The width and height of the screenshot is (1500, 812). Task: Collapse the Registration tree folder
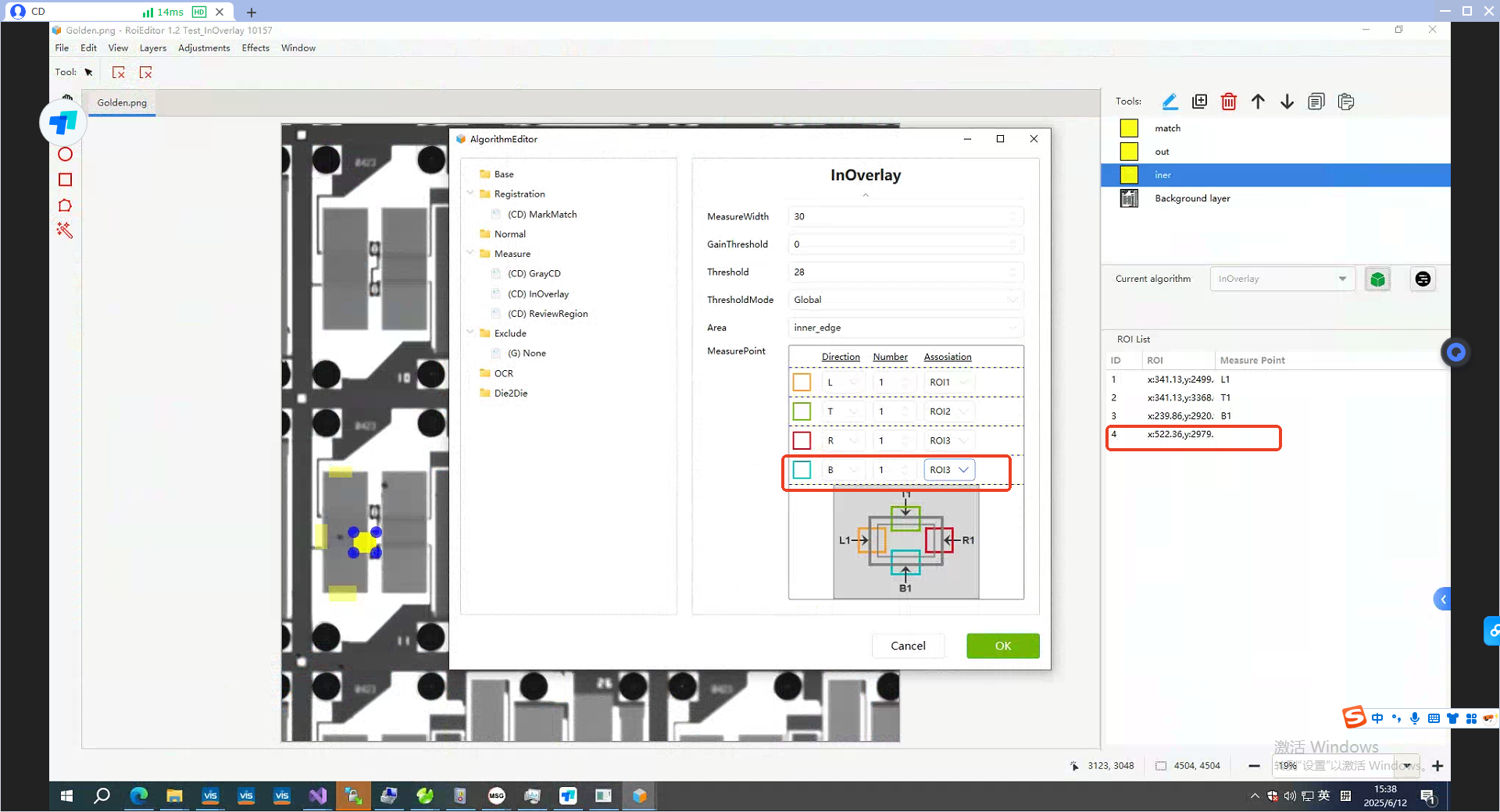(470, 193)
